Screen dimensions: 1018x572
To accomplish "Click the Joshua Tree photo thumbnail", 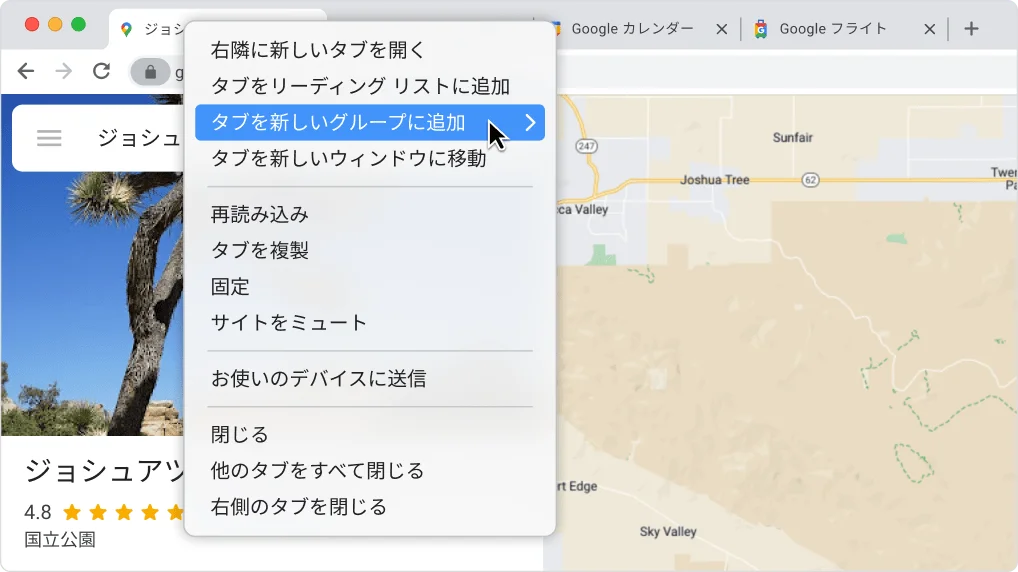I will coord(92,303).
